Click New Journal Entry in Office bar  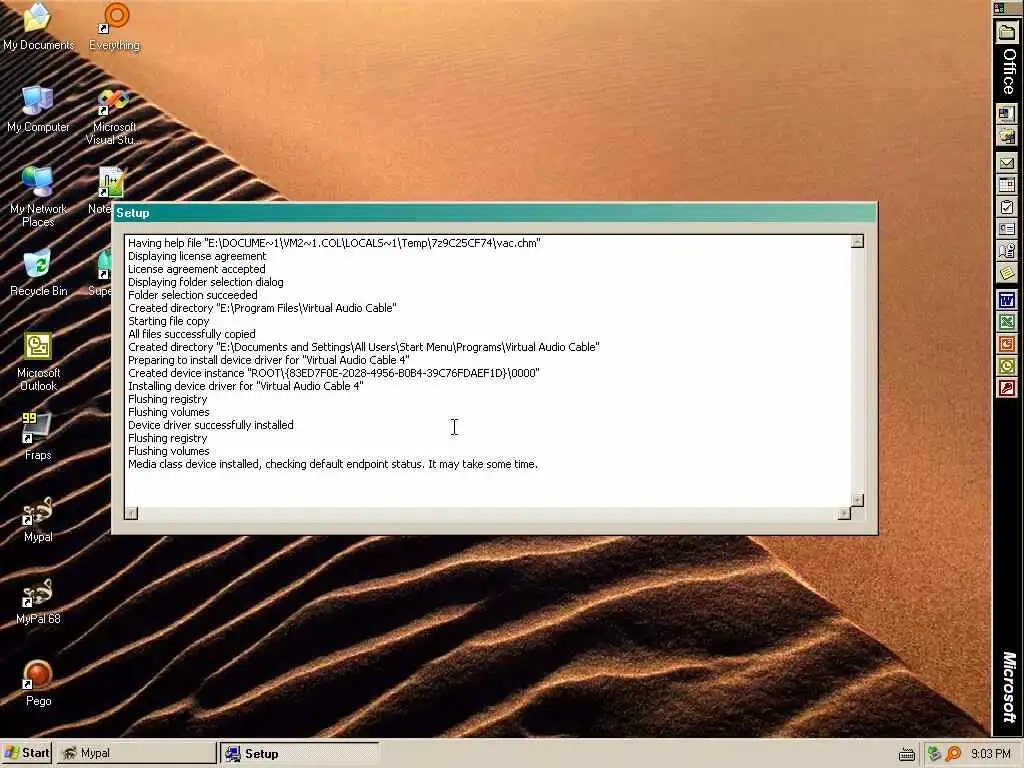1006,251
